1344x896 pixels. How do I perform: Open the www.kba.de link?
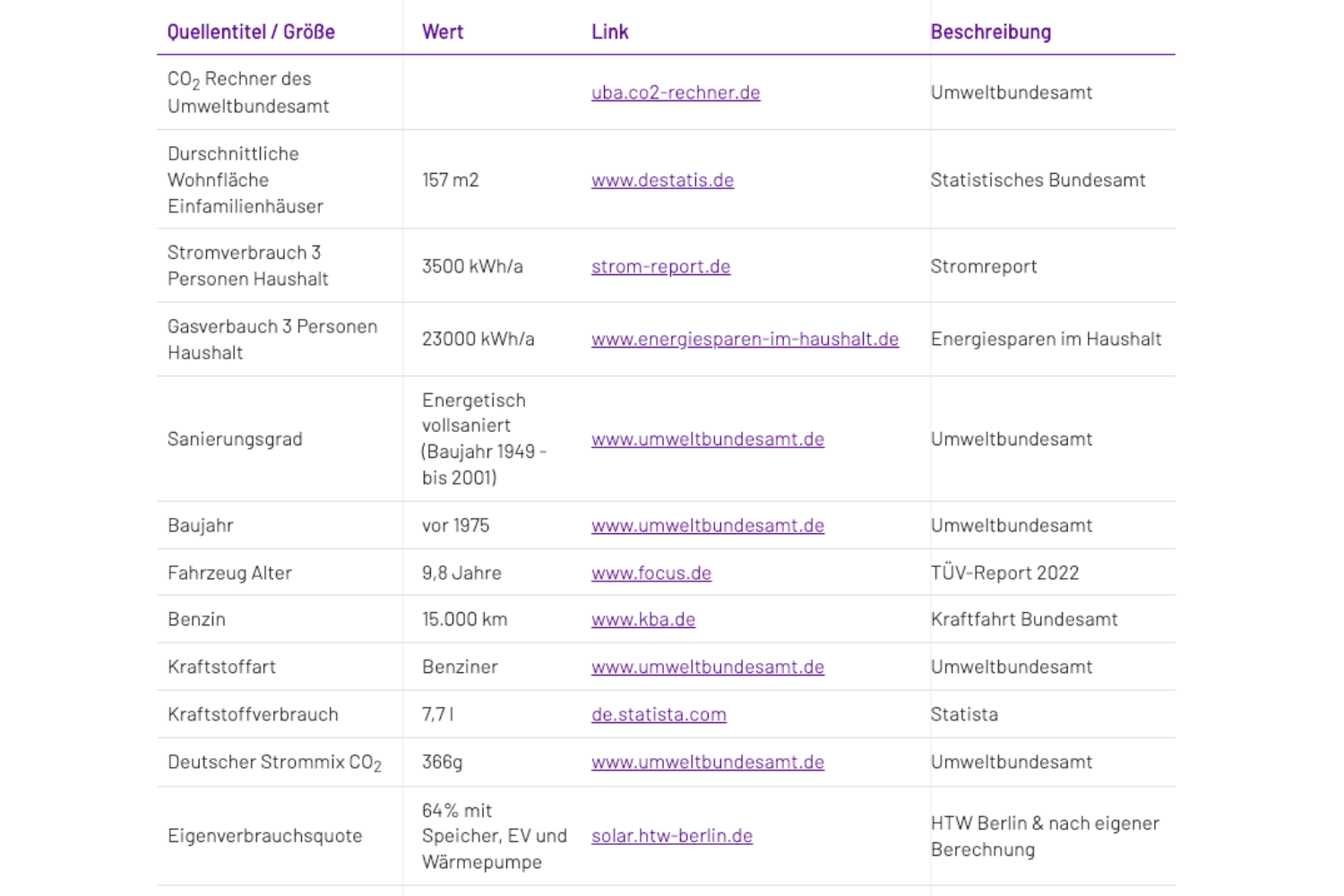pyautogui.click(x=643, y=619)
